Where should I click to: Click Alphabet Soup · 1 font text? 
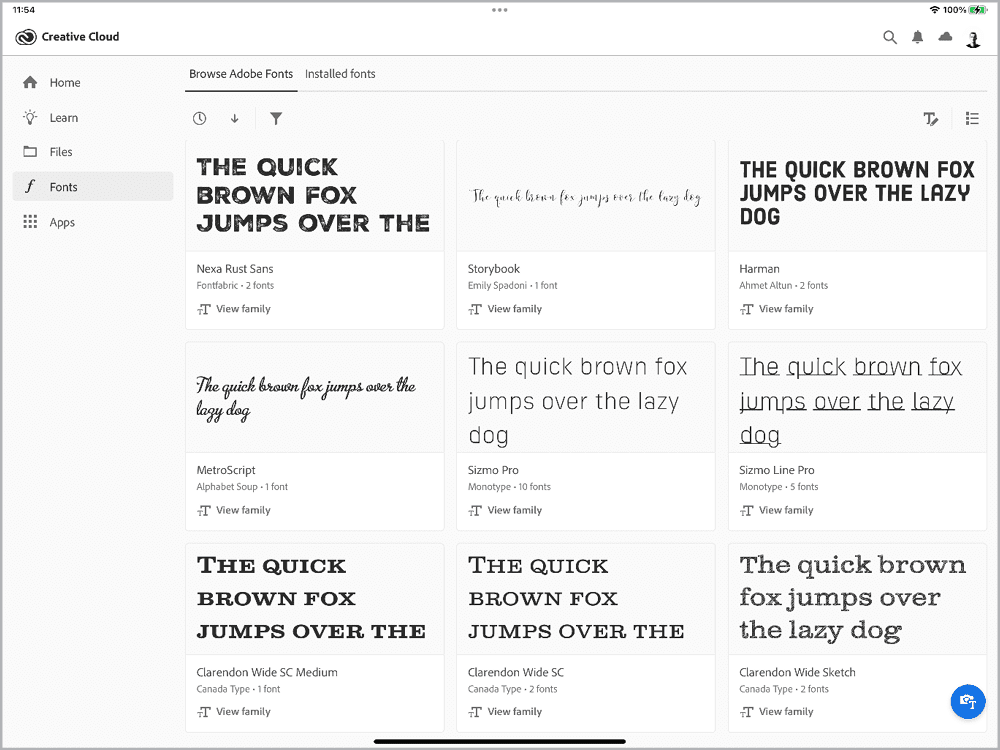pos(242,487)
